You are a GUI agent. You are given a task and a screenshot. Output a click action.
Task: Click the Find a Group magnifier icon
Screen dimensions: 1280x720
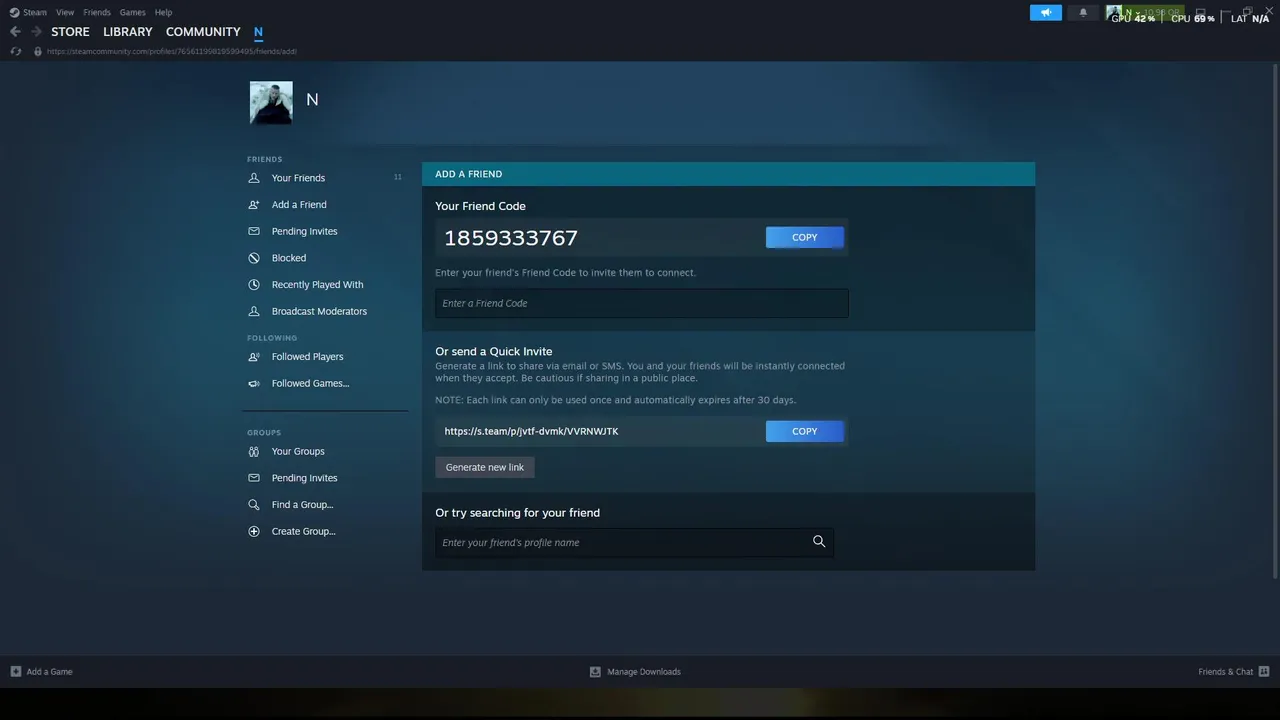click(254, 505)
